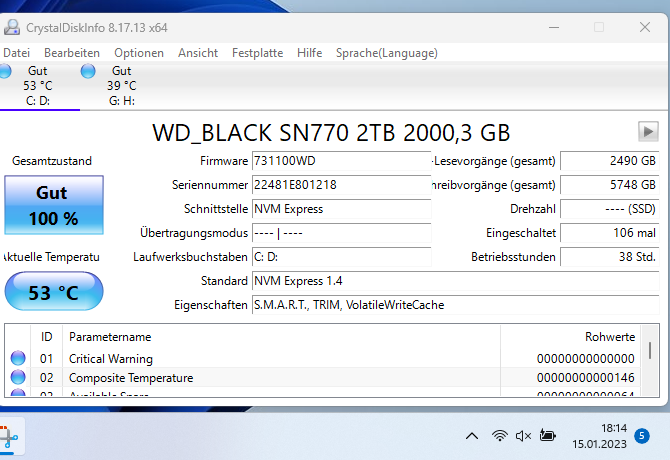The height and width of the screenshot is (460, 670).
Task: Open the Hilfe menu
Action: [309, 53]
